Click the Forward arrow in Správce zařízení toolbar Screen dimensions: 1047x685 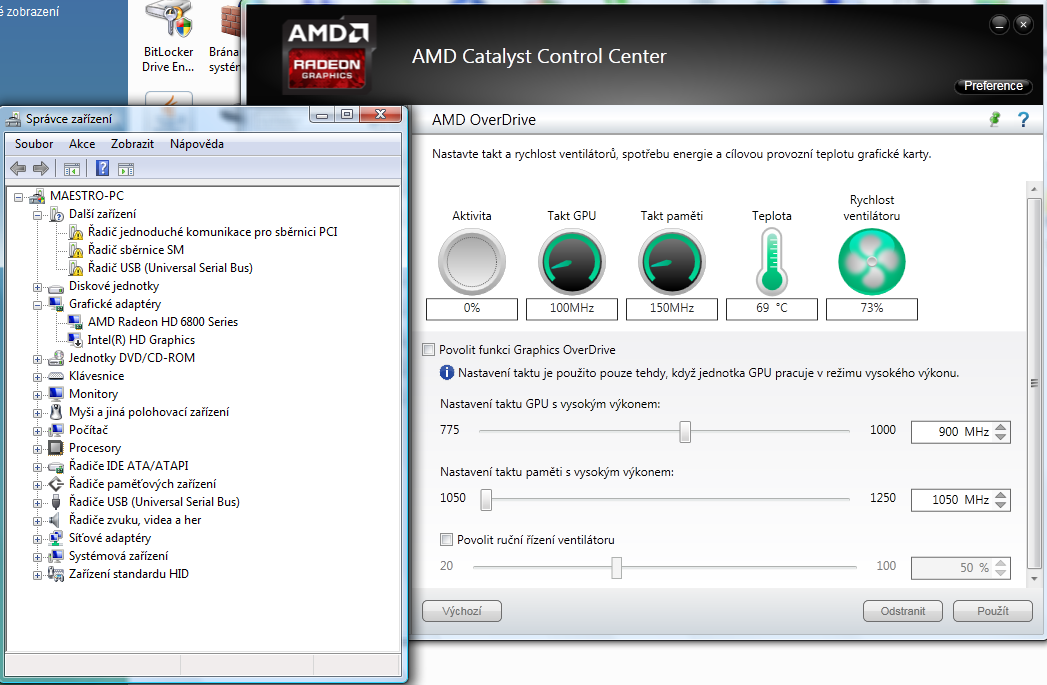coord(41,169)
